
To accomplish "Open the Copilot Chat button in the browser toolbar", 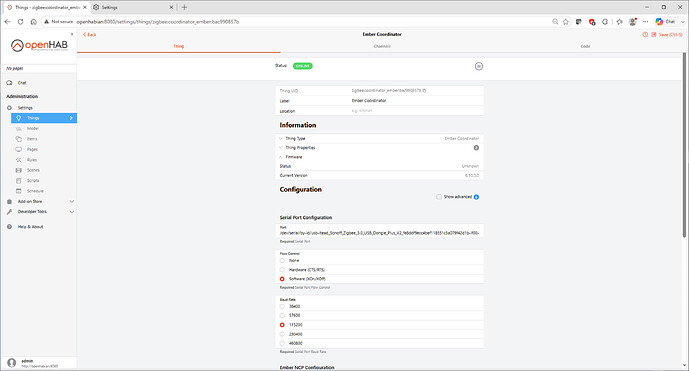I will [x=665, y=22].
